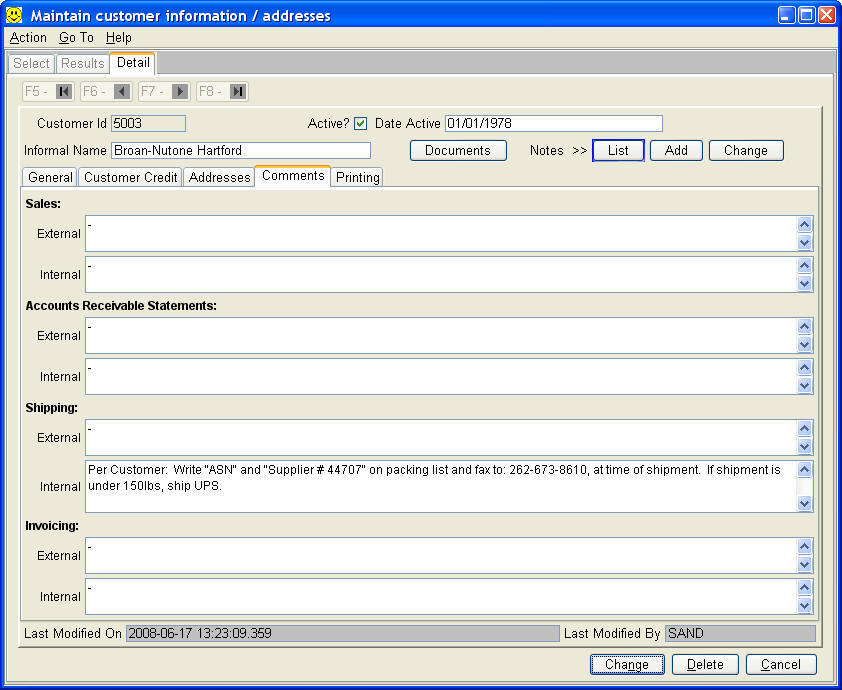The width and height of the screenshot is (842, 690).
Task: Go to previous record with F6 button
Action: tap(106, 91)
